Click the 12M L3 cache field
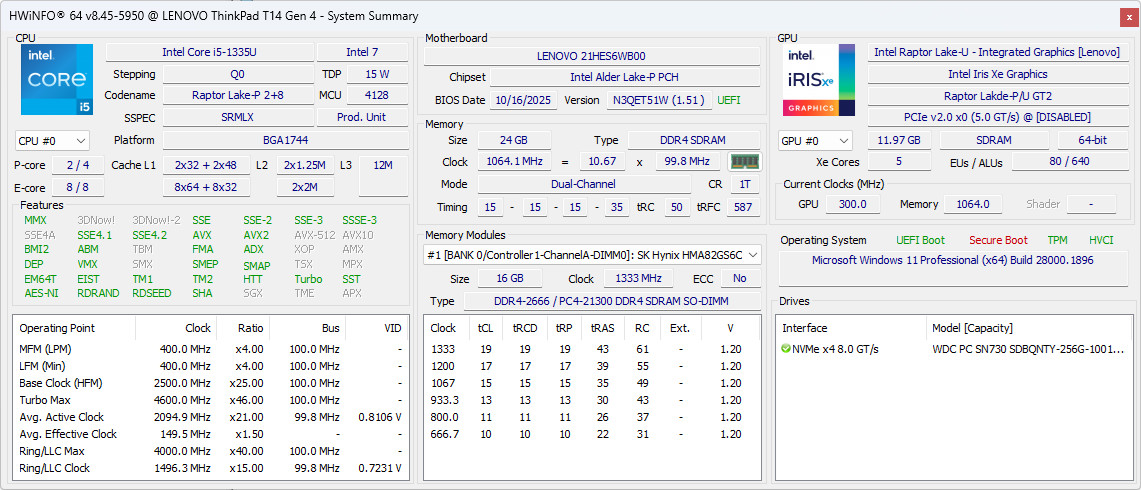Screen dimensions: 1141x490 click(383, 176)
